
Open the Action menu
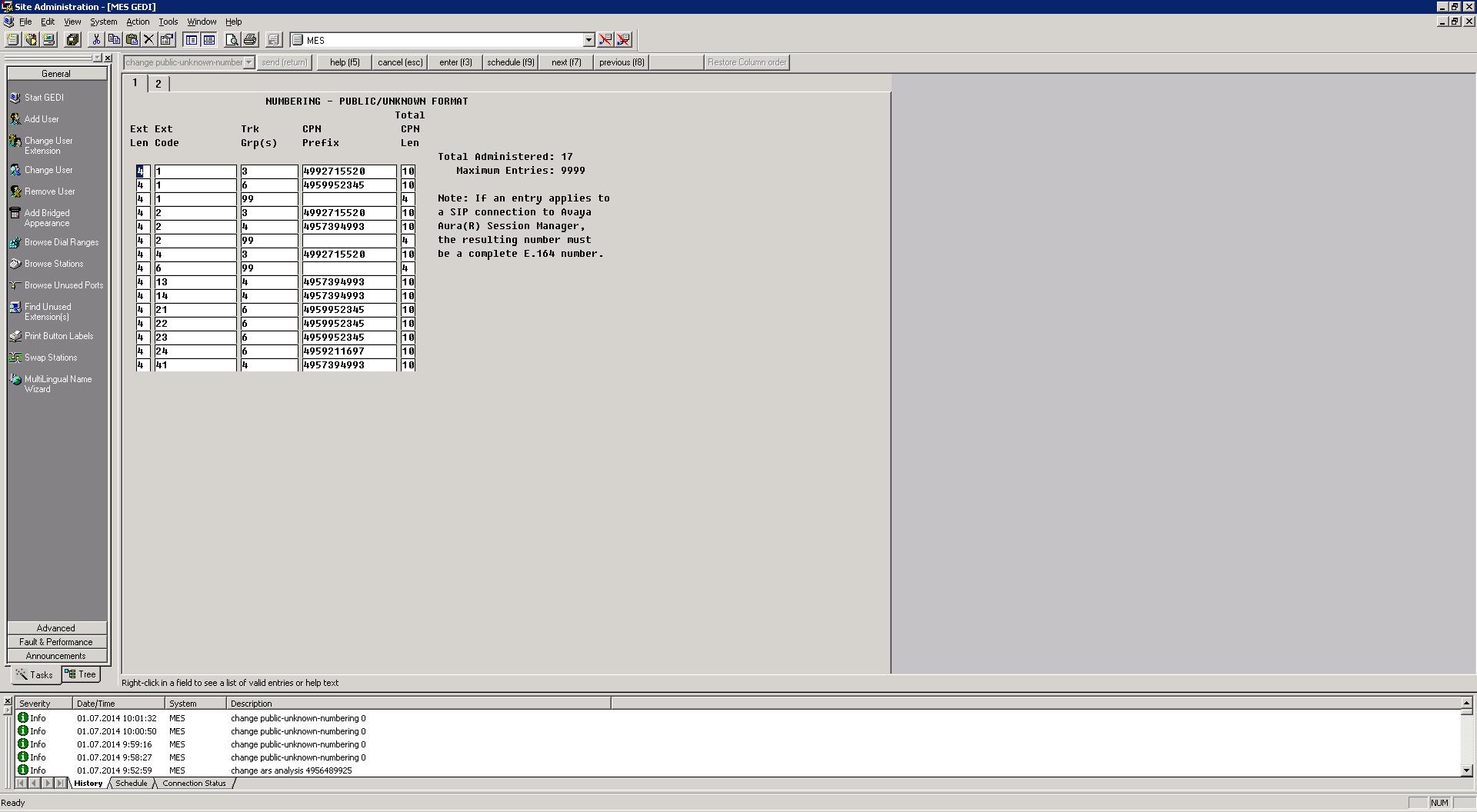[x=138, y=22]
